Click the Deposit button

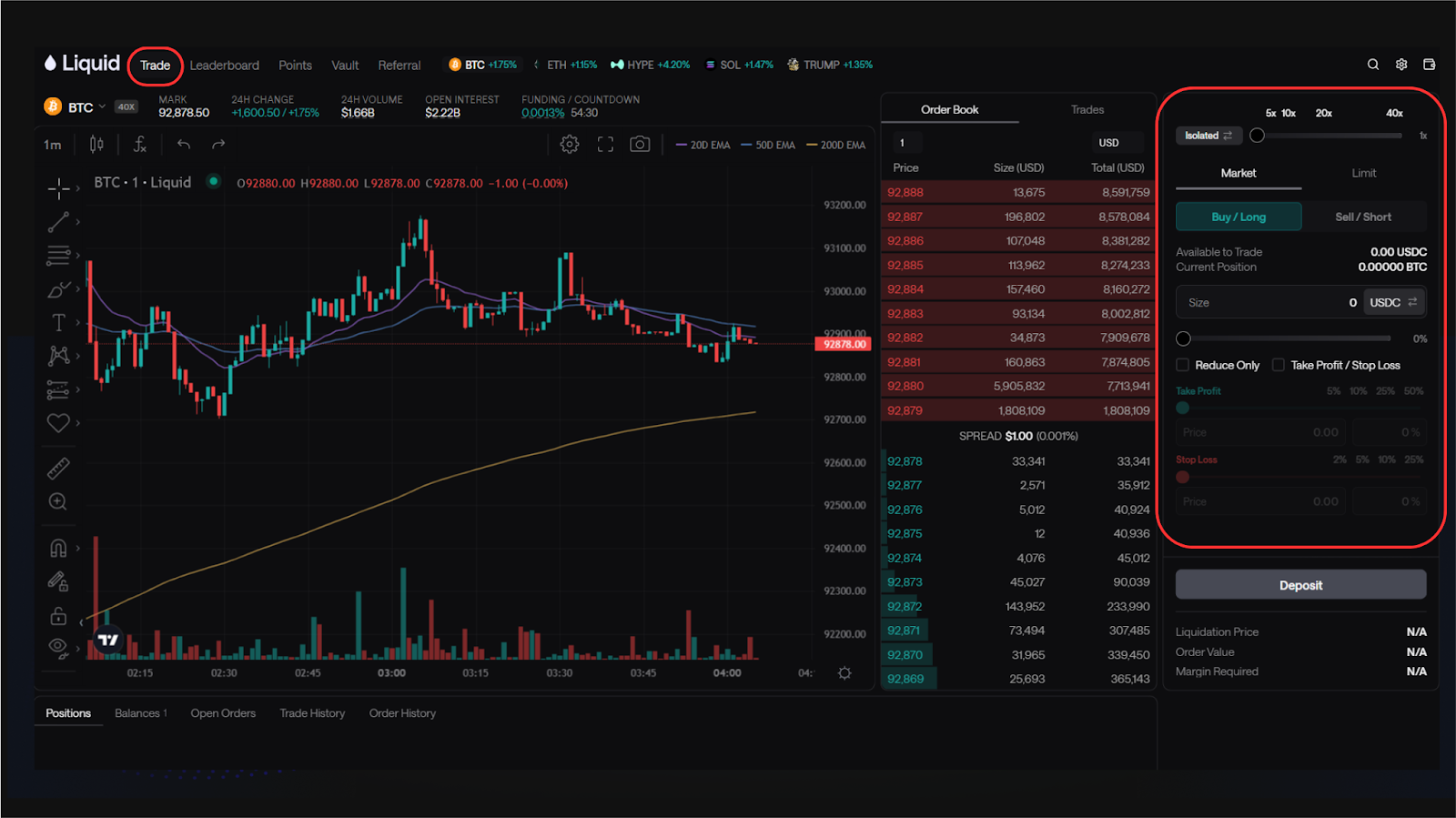(1300, 585)
